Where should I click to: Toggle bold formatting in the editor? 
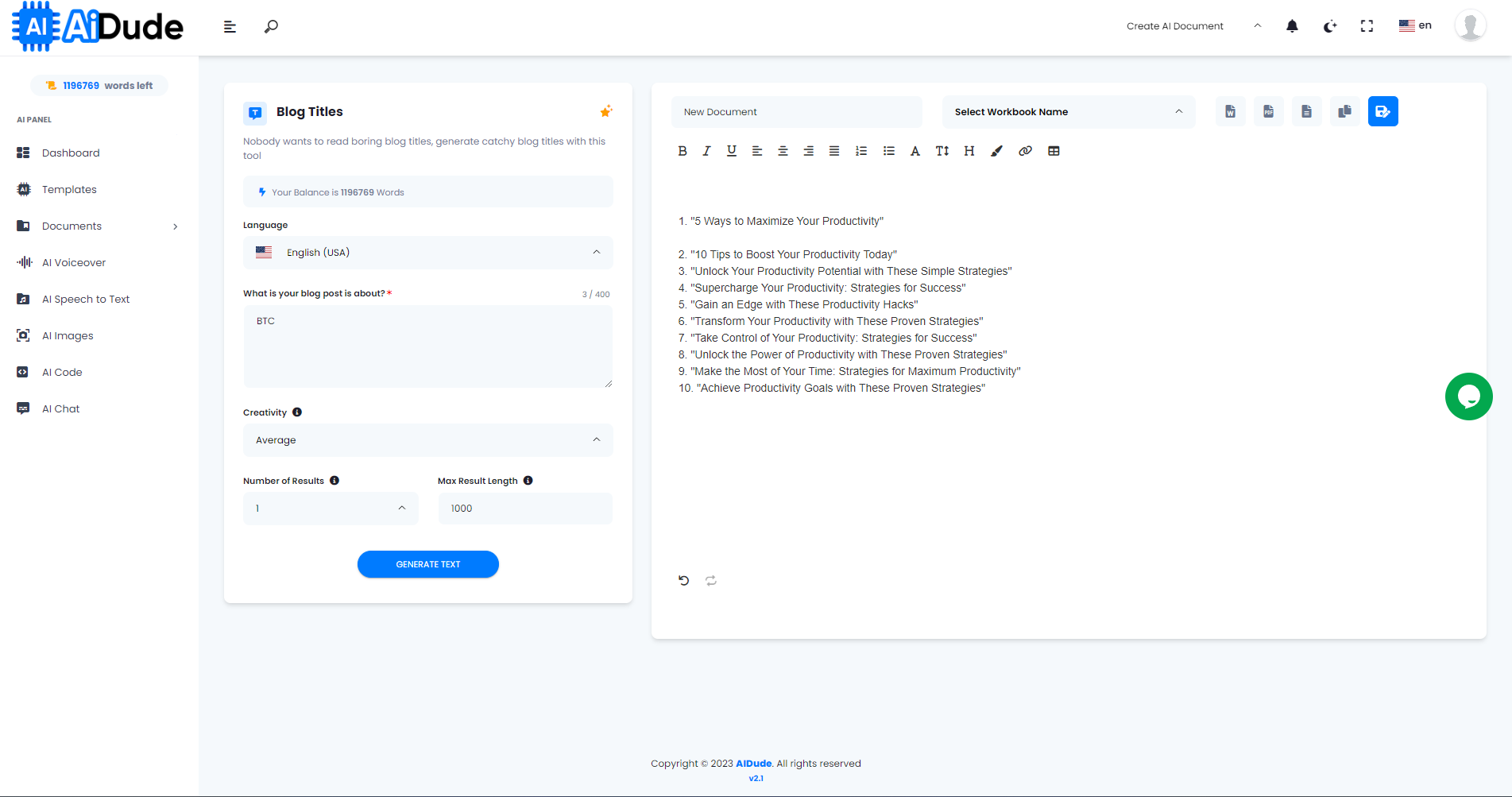coord(682,150)
